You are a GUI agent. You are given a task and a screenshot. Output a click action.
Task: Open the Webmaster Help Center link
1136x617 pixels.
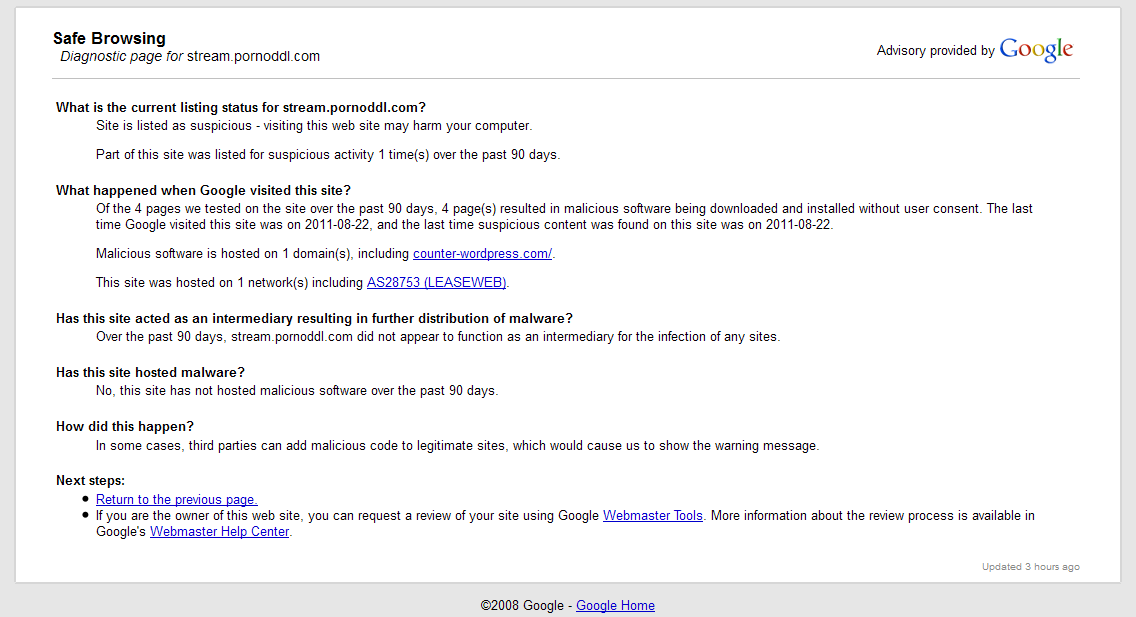(x=220, y=532)
